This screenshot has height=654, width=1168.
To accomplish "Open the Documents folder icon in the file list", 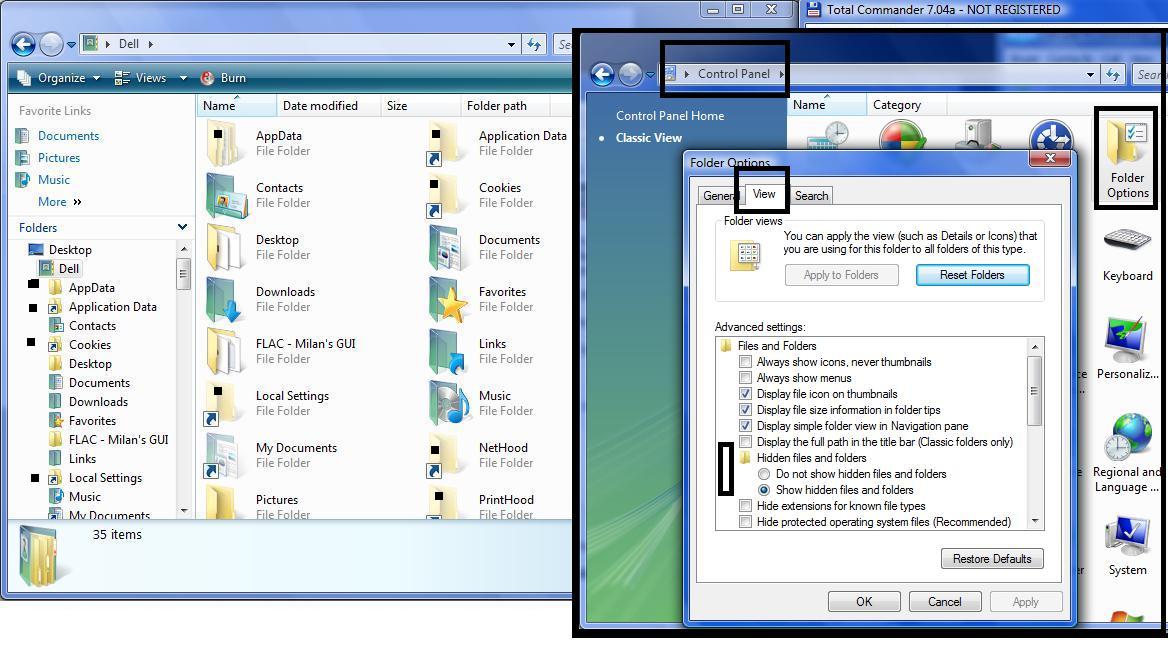I will pyautogui.click(x=448, y=247).
